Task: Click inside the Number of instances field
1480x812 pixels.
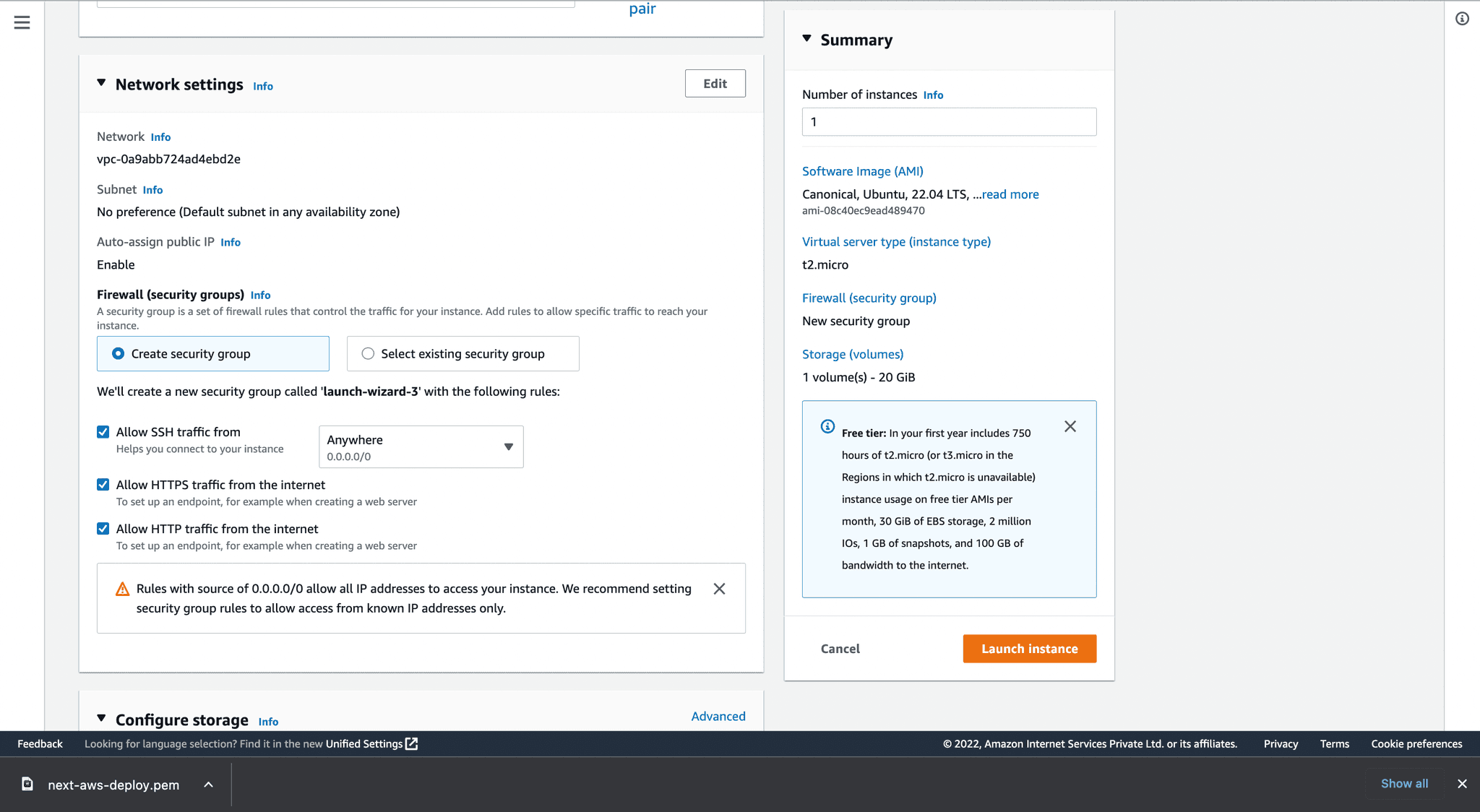Action: point(948,121)
